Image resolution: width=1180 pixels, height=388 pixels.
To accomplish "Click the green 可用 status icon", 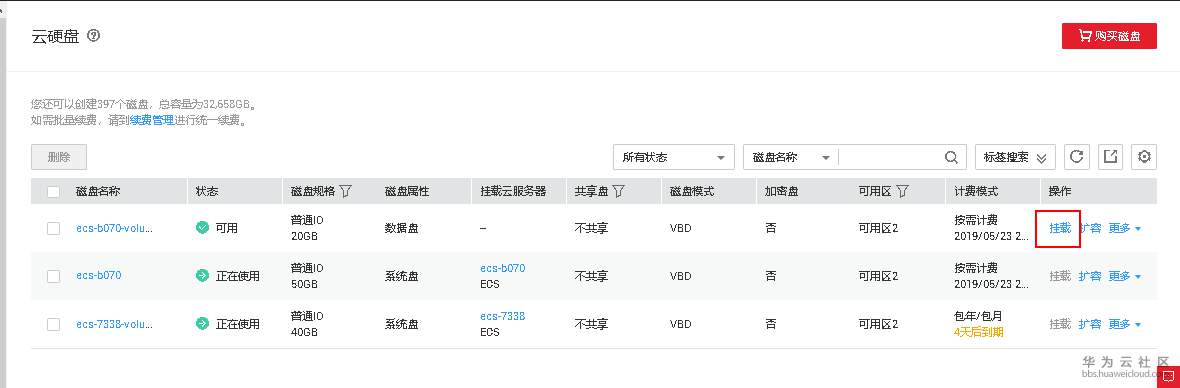I will coord(202,228).
